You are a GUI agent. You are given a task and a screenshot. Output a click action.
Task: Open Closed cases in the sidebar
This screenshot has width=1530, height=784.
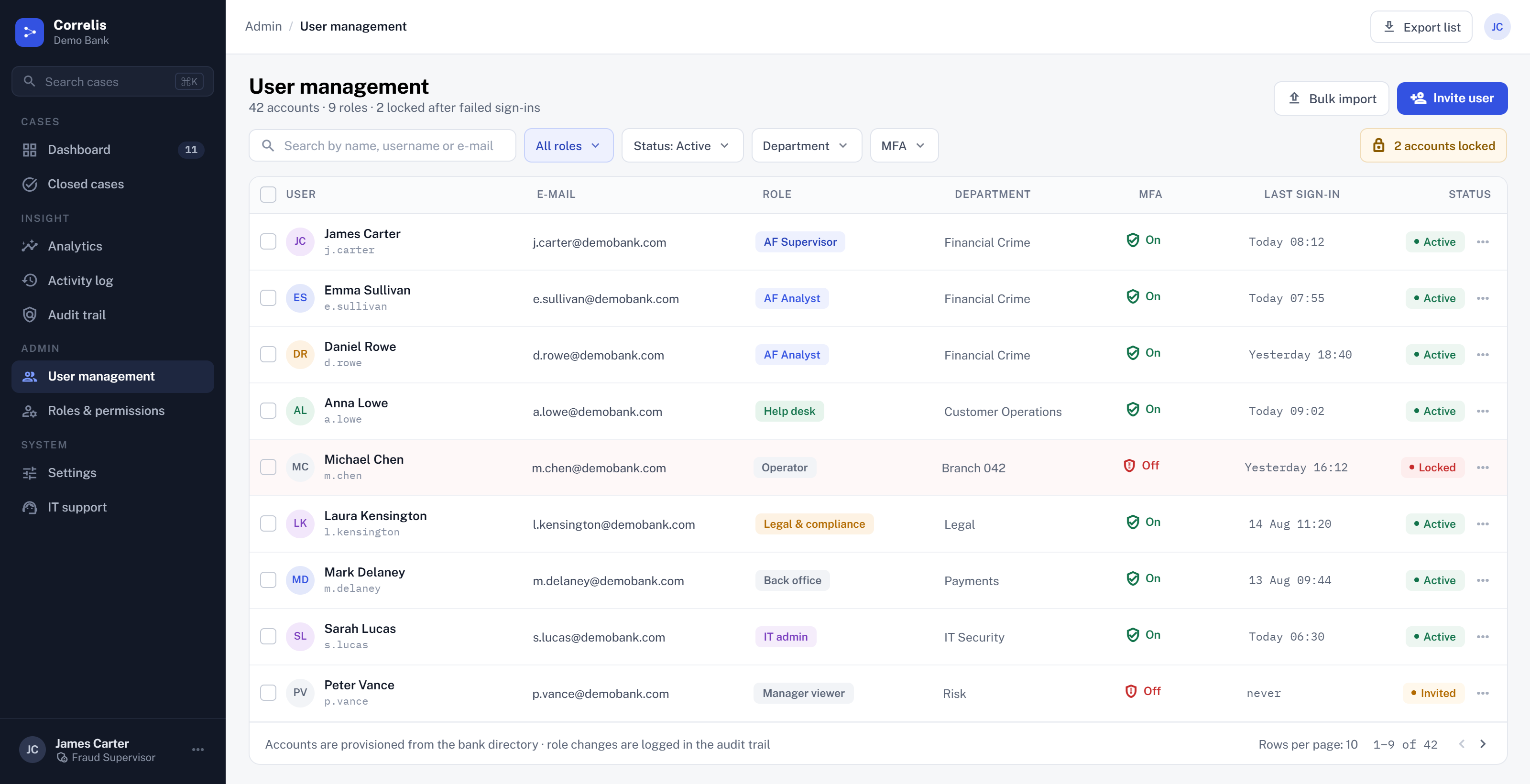coord(113,184)
